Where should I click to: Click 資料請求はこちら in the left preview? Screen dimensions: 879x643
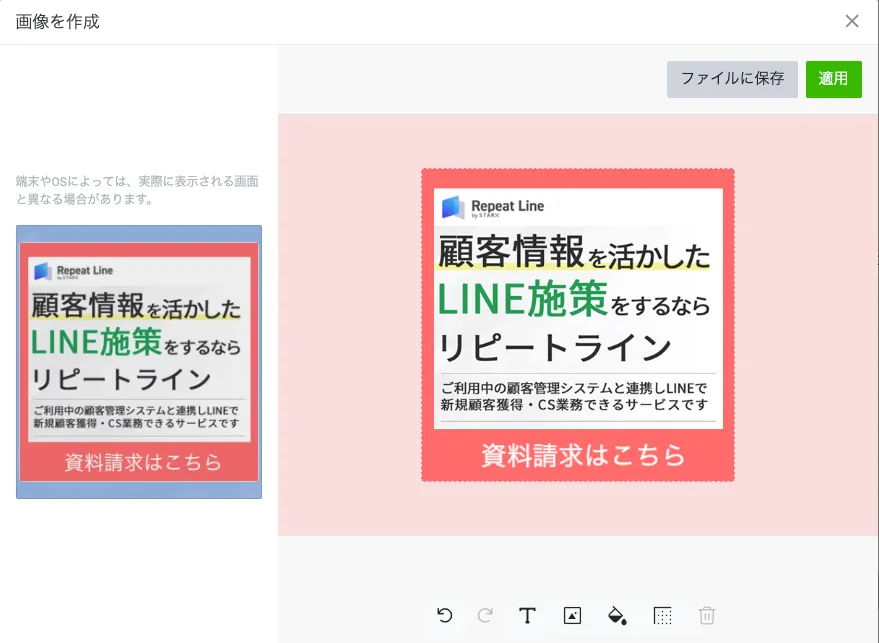pyautogui.click(x=143, y=462)
